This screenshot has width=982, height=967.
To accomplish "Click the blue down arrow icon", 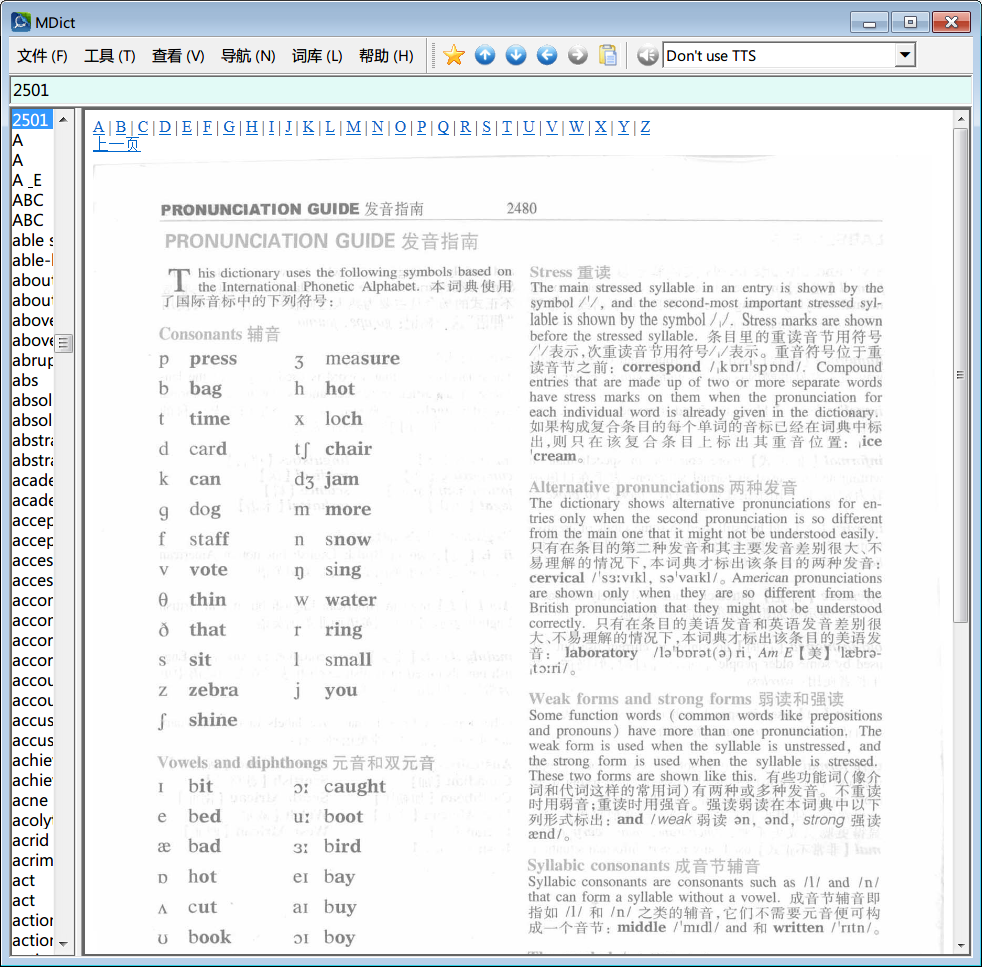I will (x=515, y=56).
